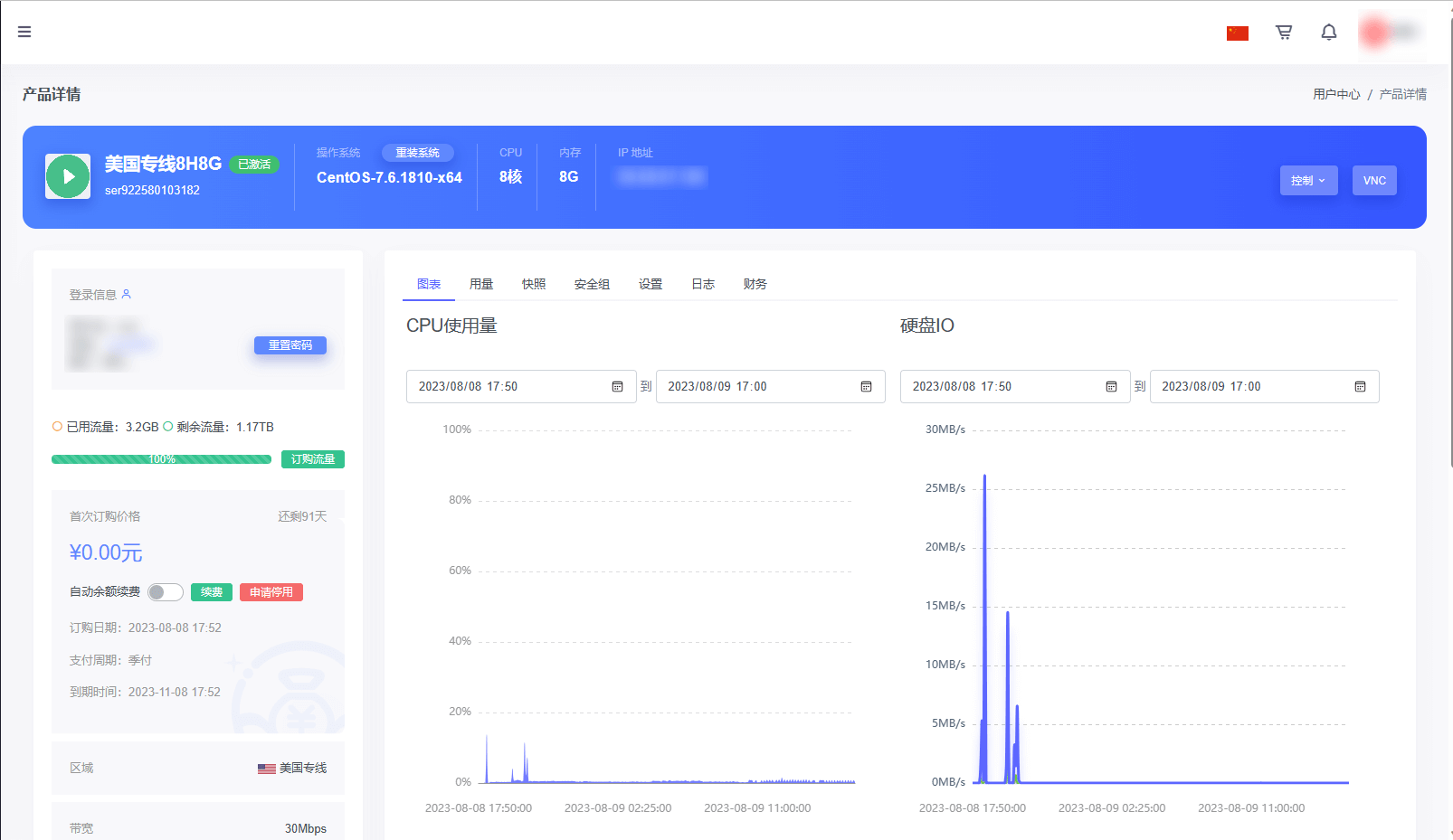Click the login info user icon
This screenshot has height=840, width=1453.
coord(127,294)
